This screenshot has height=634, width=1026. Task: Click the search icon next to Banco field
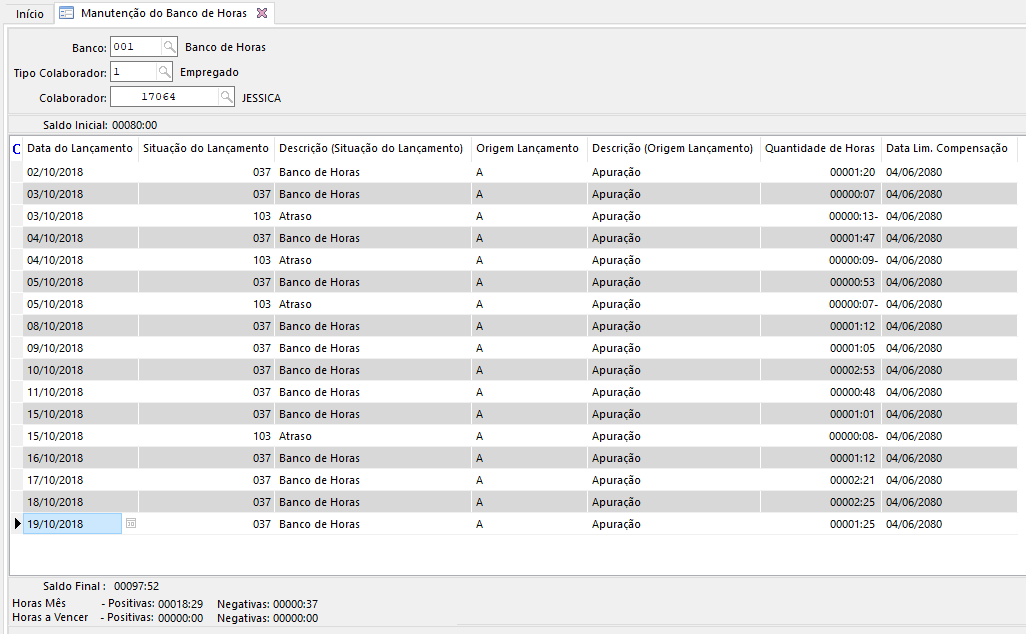[x=169, y=46]
